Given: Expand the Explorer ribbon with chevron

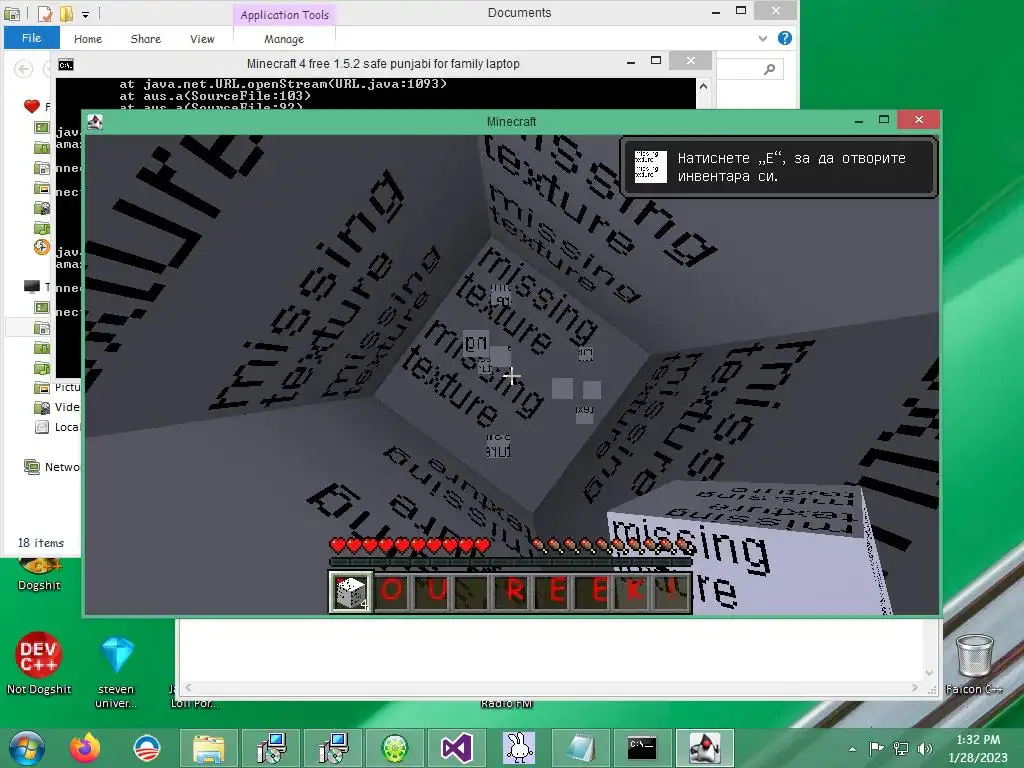Looking at the screenshot, I should 762,39.
